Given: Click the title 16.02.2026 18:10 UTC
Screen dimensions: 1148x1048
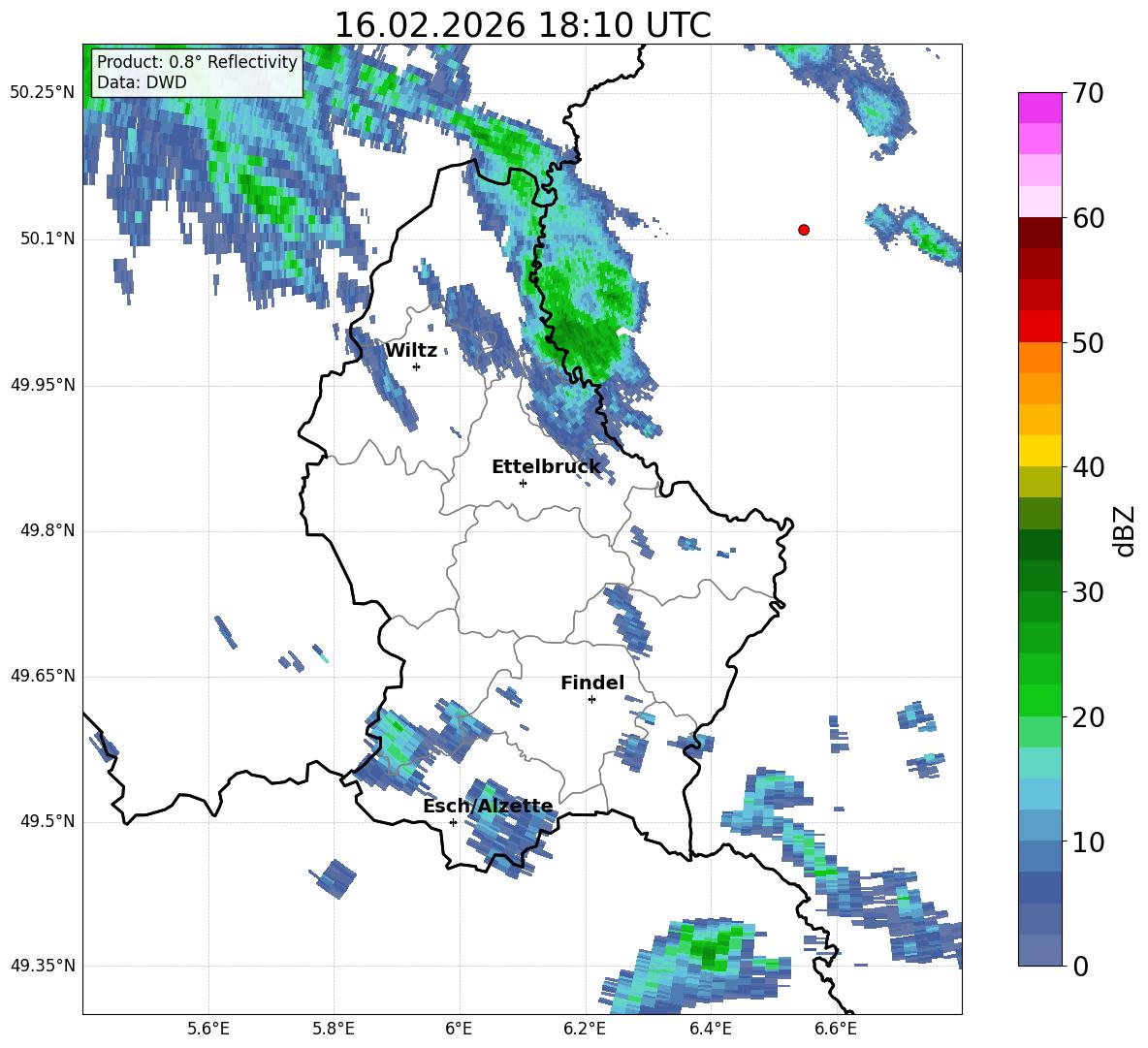Looking at the screenshot, I should pos(523,25).
